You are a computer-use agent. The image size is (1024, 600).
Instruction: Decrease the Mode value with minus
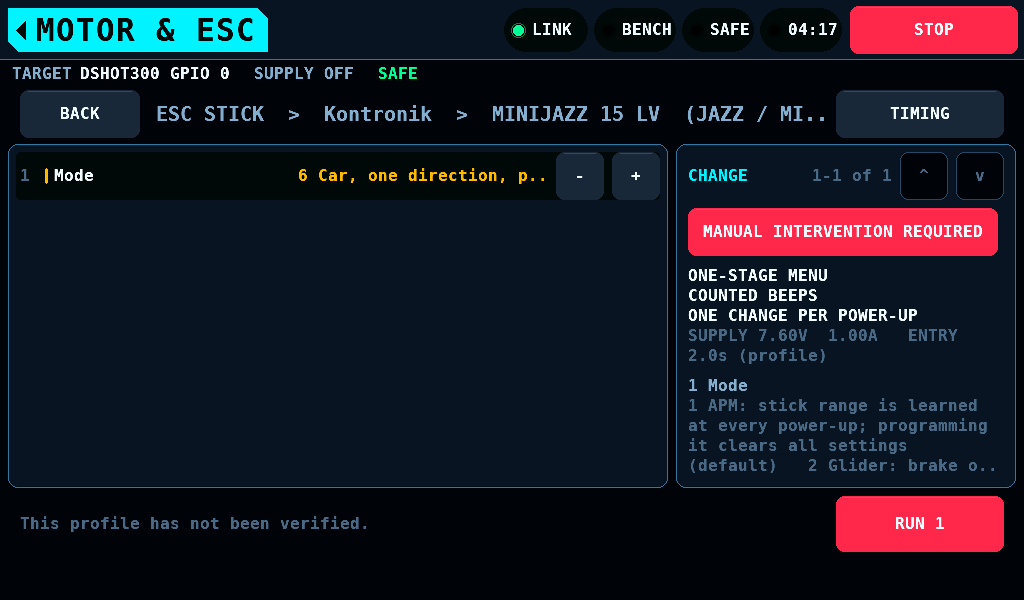(x=579, y=176)
